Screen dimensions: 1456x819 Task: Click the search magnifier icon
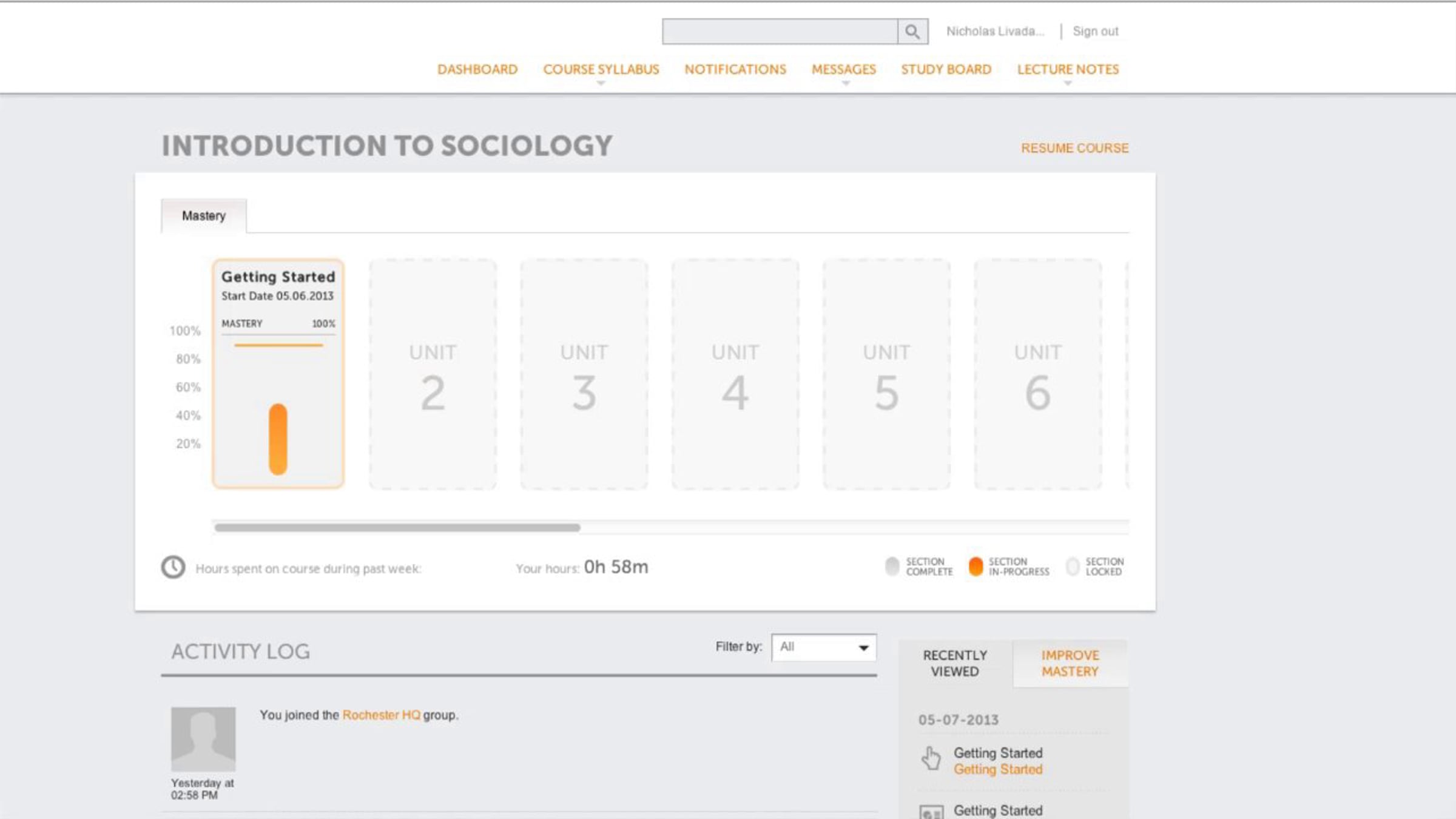[x=912, y=32]
